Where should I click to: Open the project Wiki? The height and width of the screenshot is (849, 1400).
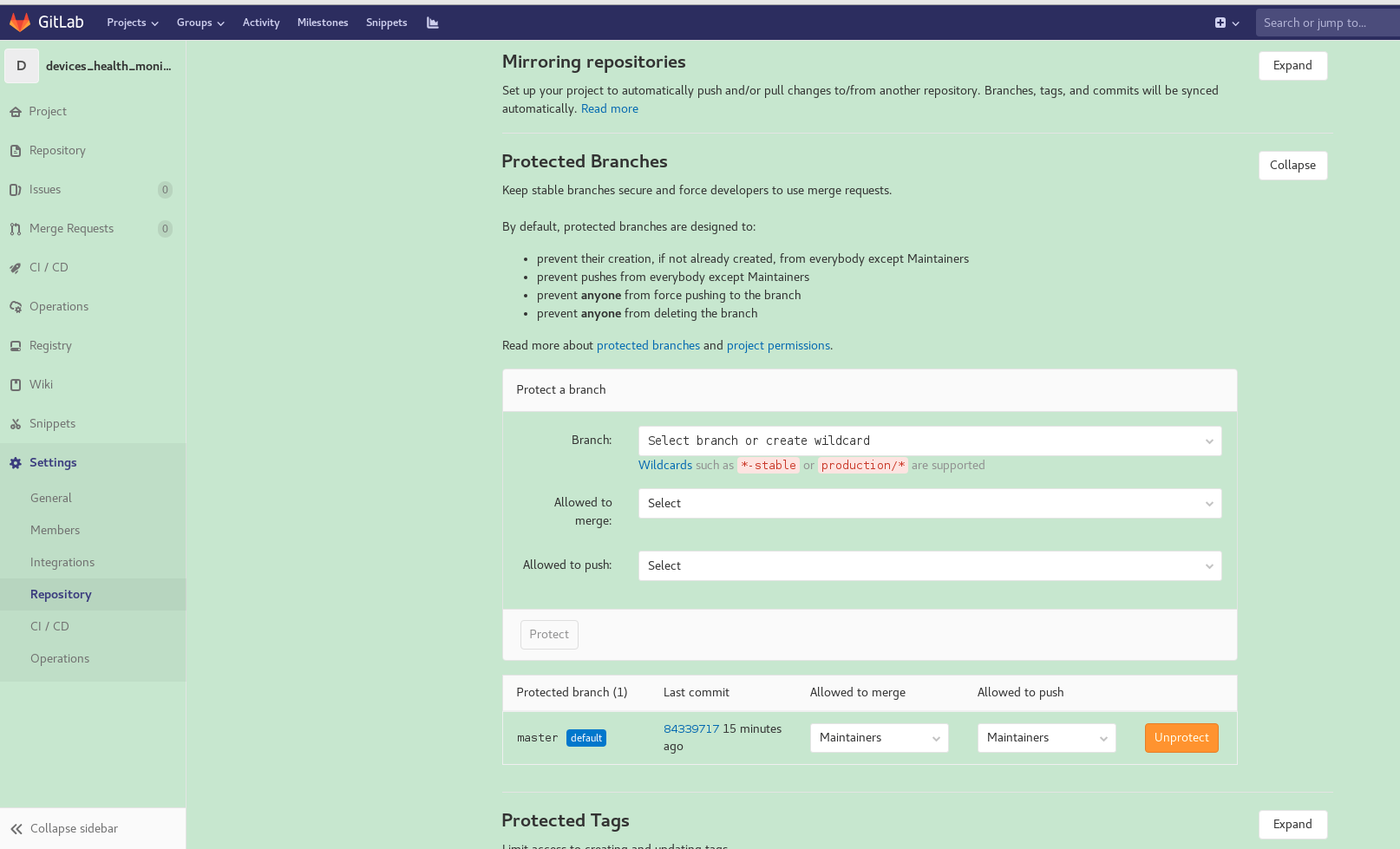point(41,384)
